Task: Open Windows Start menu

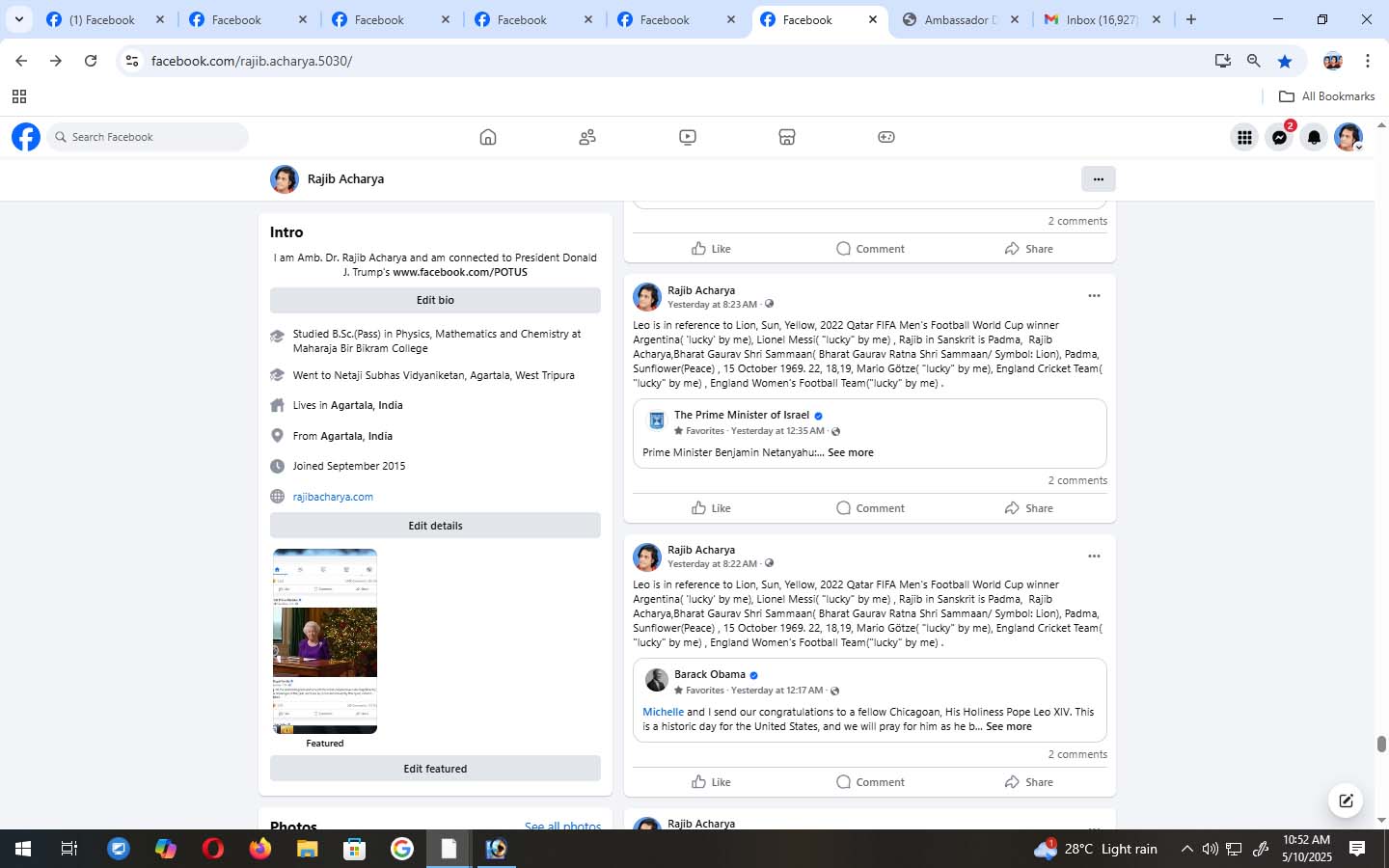Action: click(x=23, y=849)
